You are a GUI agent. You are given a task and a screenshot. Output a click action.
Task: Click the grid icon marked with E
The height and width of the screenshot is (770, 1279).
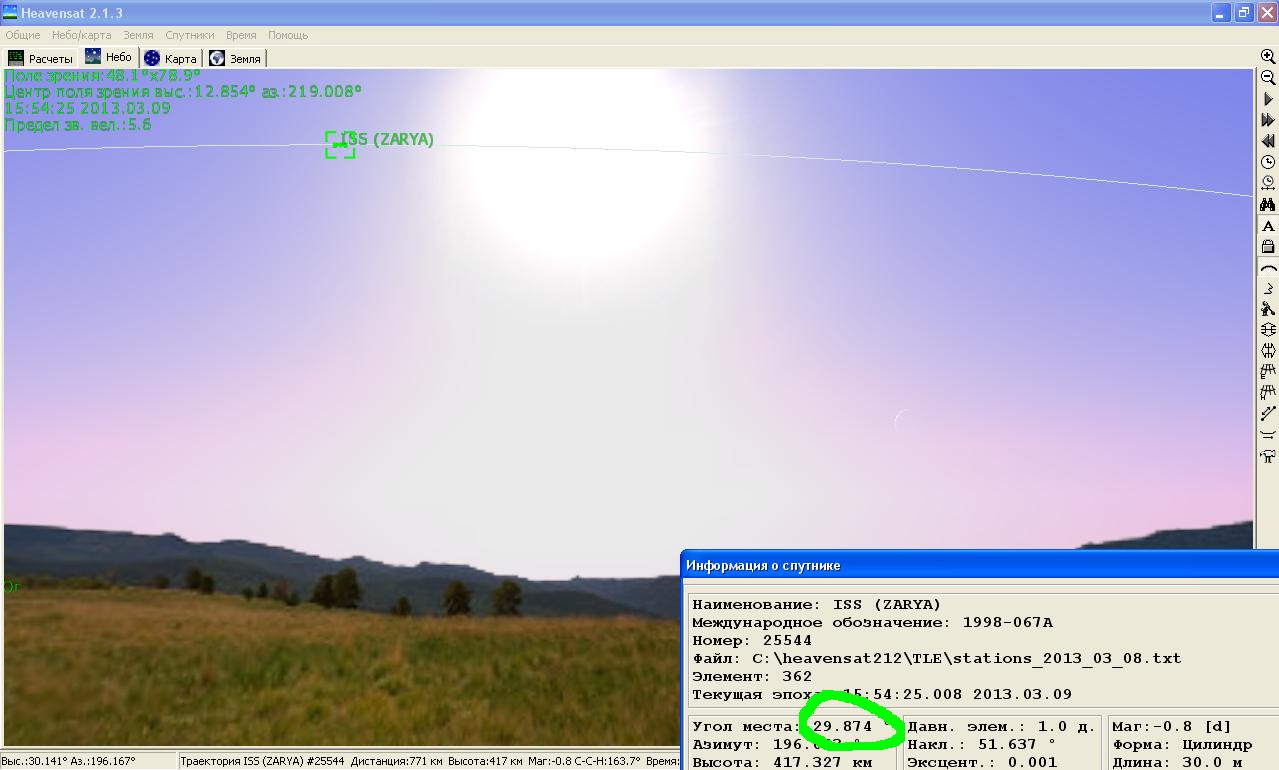pyautogui.click(x=1268, y=372)
